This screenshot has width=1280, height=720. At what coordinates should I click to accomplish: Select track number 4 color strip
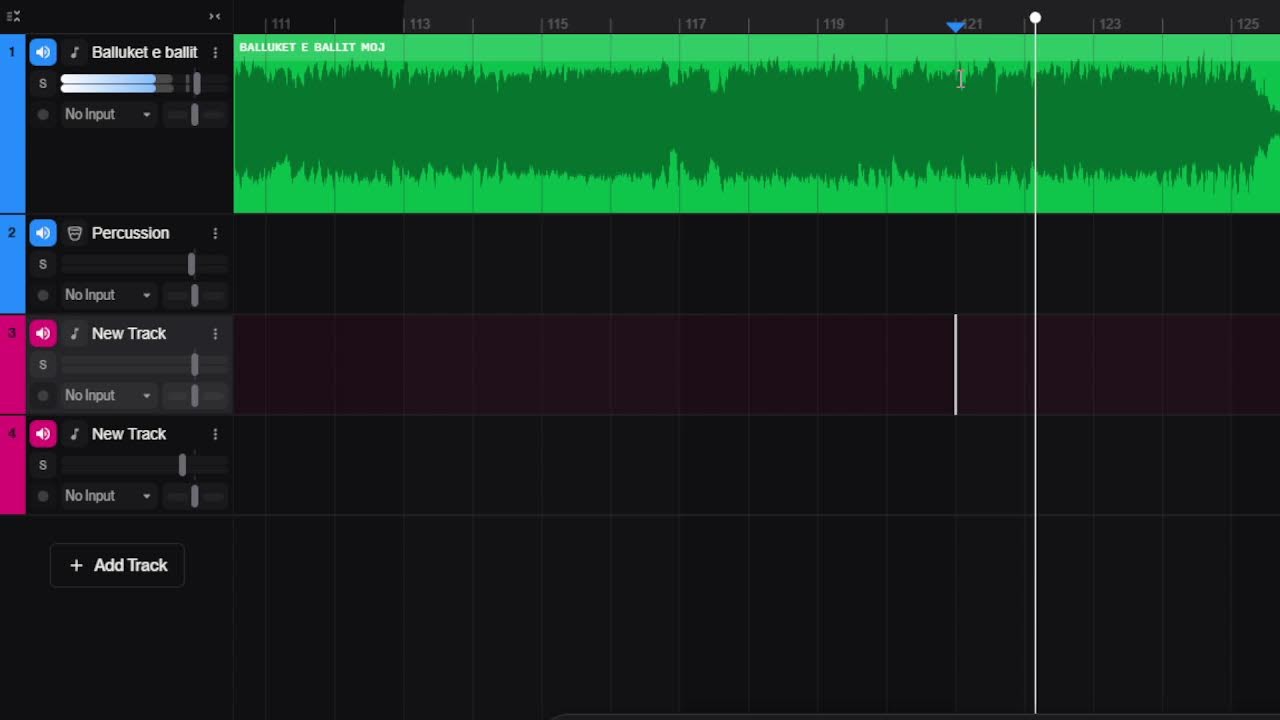[12, 465]
